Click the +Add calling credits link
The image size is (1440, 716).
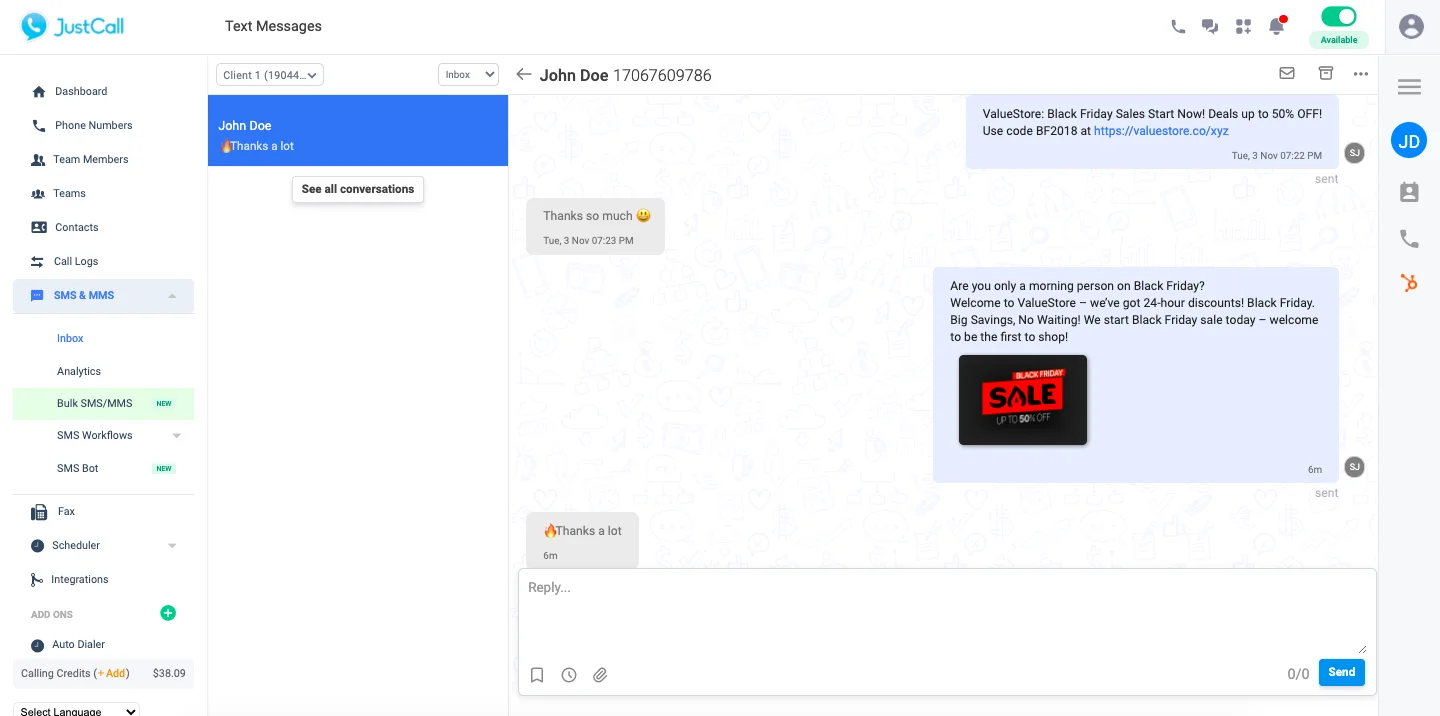pyautogui.click(x=112, y=673)
